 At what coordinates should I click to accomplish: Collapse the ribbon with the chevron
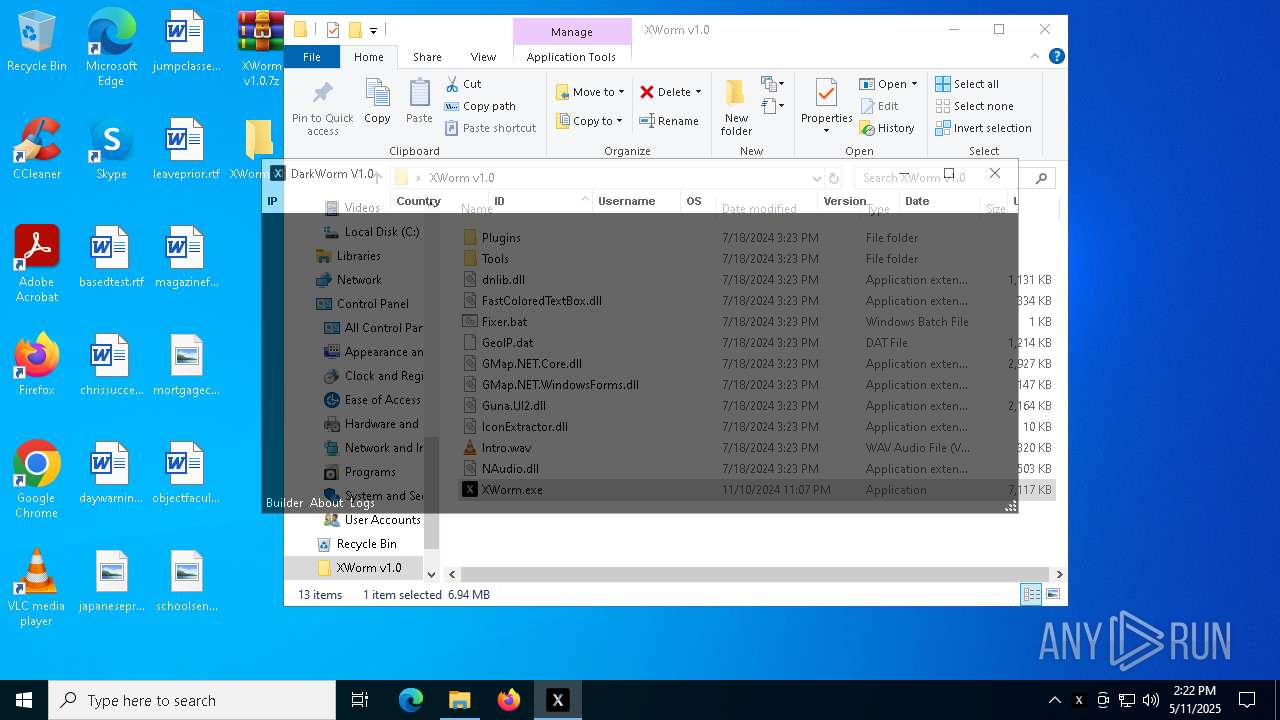pyautogui.click(x=1036, y=57)
